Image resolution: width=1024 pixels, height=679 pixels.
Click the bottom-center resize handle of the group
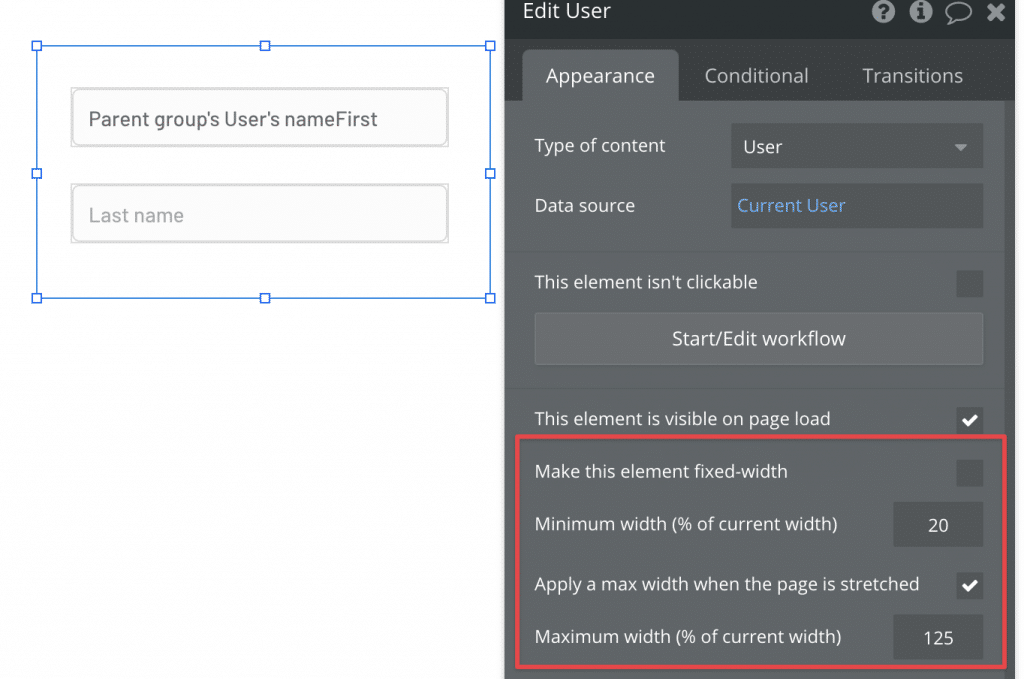(x=264, y=298)
